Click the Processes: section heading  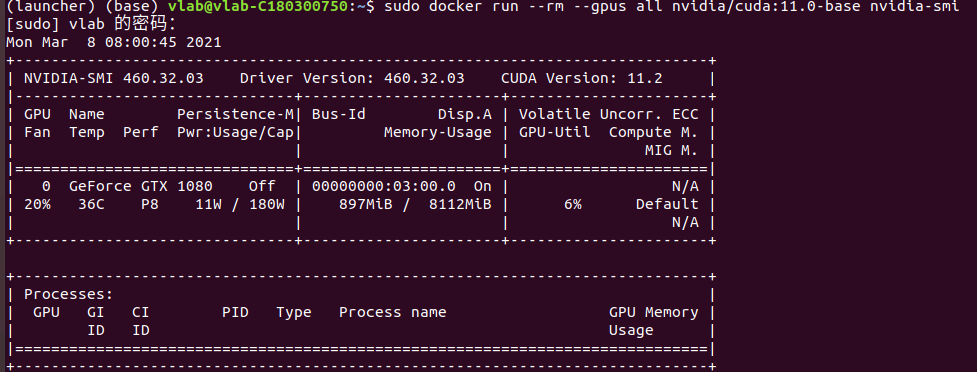coord(69,294)
